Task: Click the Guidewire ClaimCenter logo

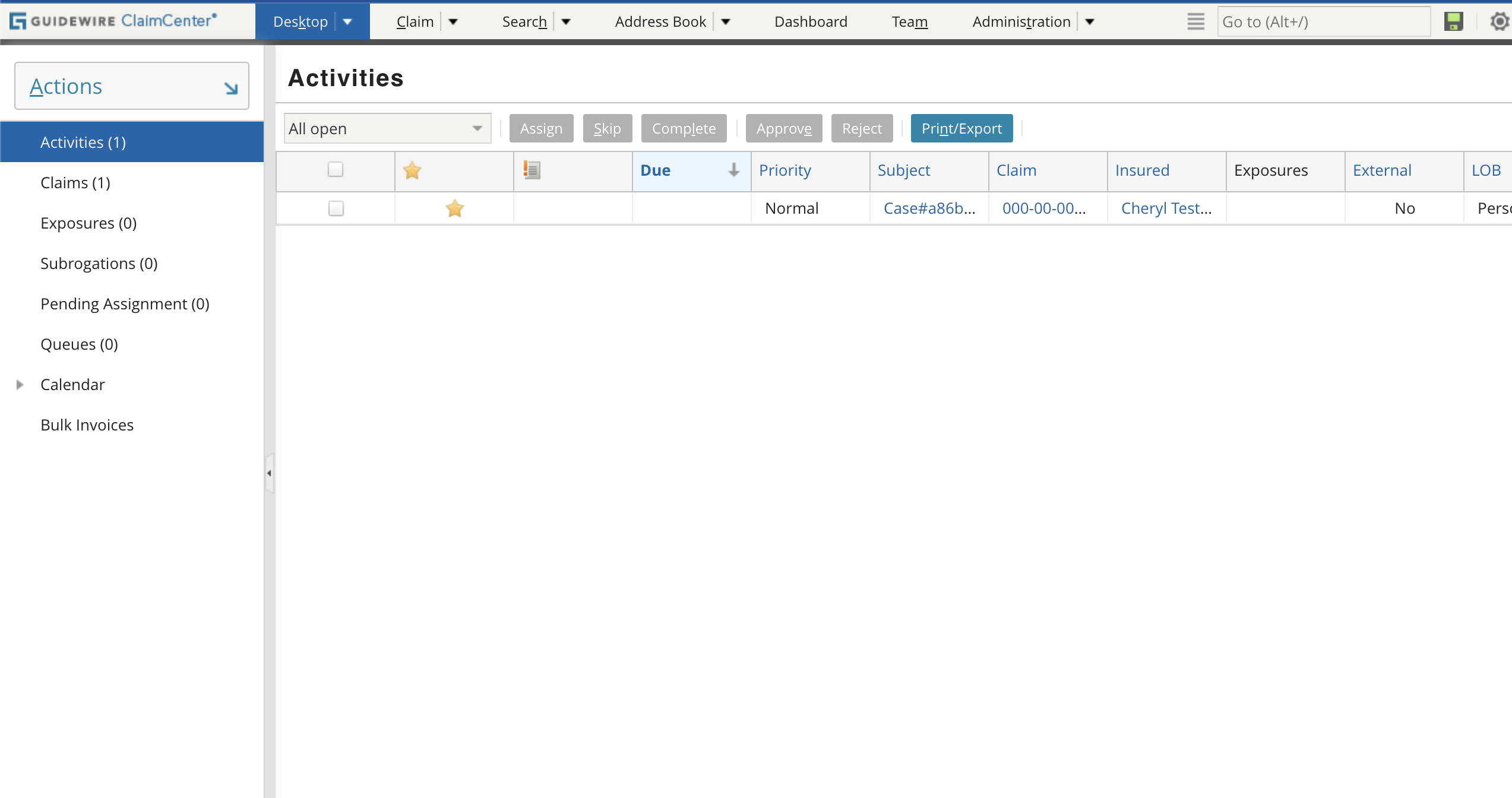Action: (113, 20)
